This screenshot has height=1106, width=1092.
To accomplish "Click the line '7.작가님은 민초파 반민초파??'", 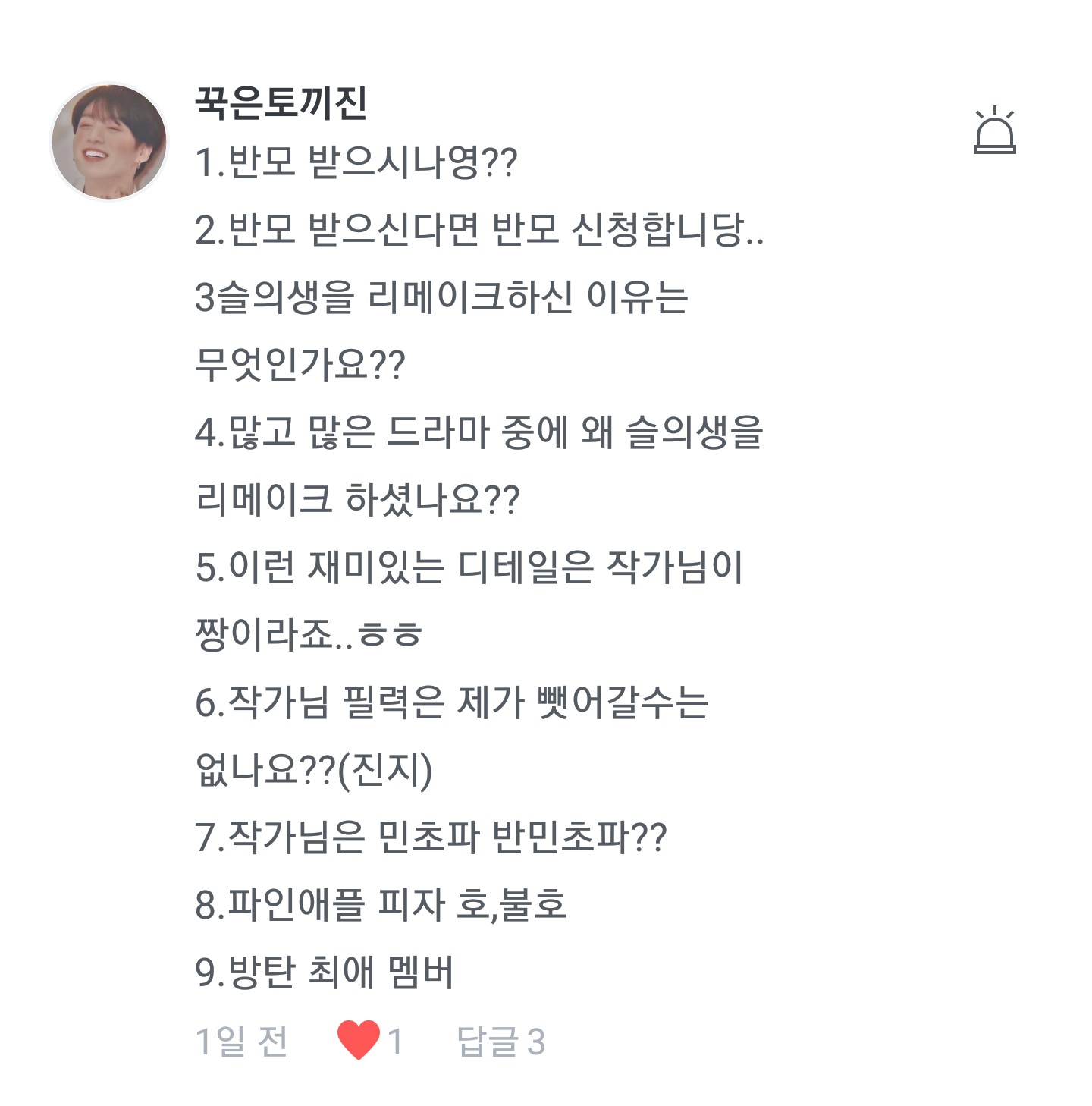I will pyautogui.click(x=431, y=837).
